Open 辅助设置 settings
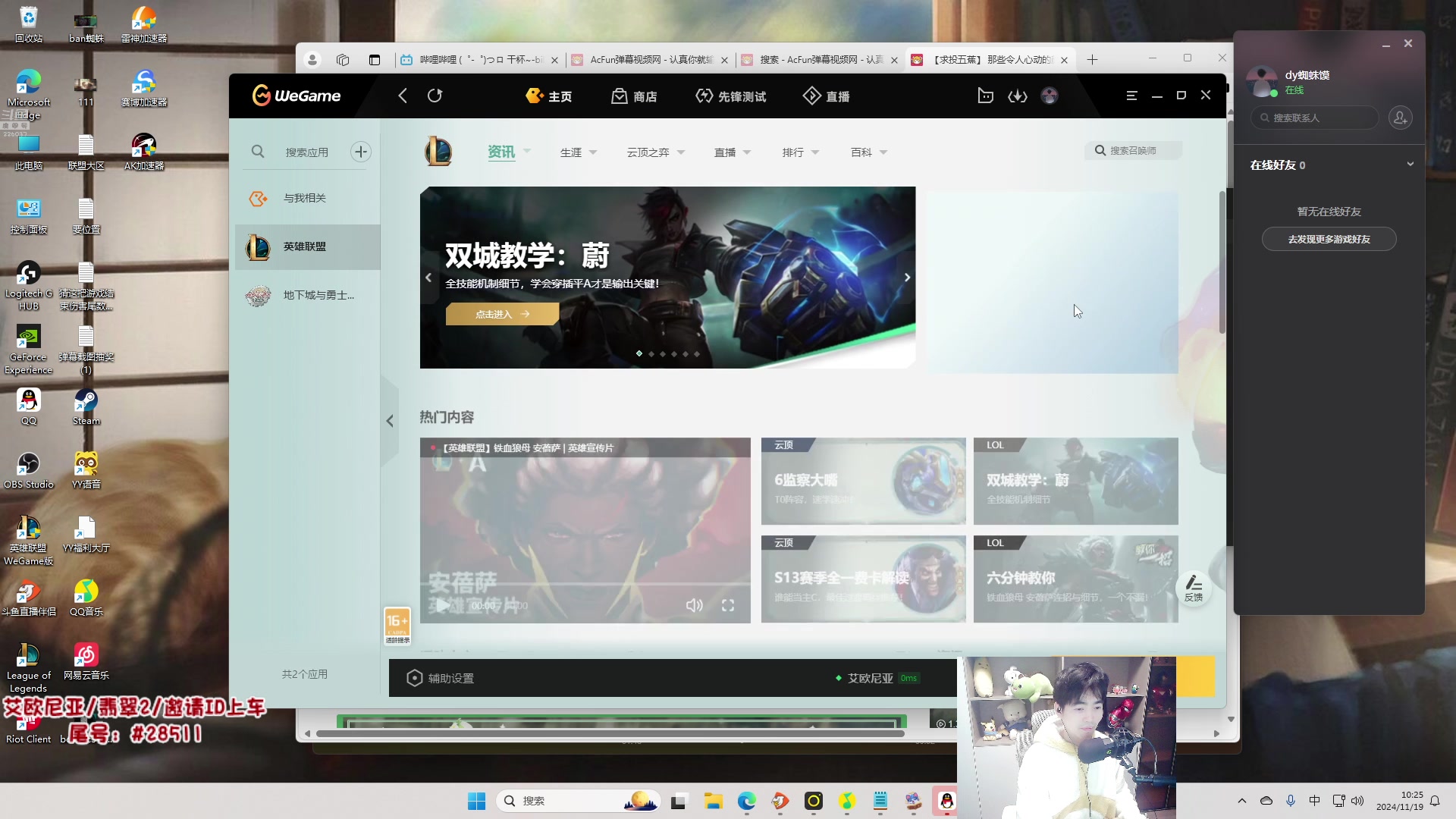This screenshot has height=819, width=1456. pyautogui.click(x=441, y=678)
